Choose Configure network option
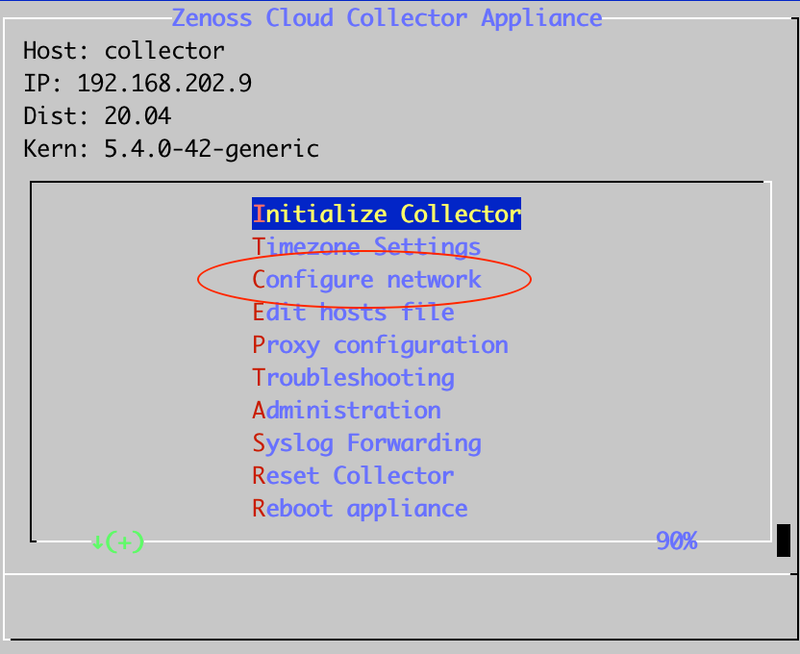 click(x=366, y=280)
